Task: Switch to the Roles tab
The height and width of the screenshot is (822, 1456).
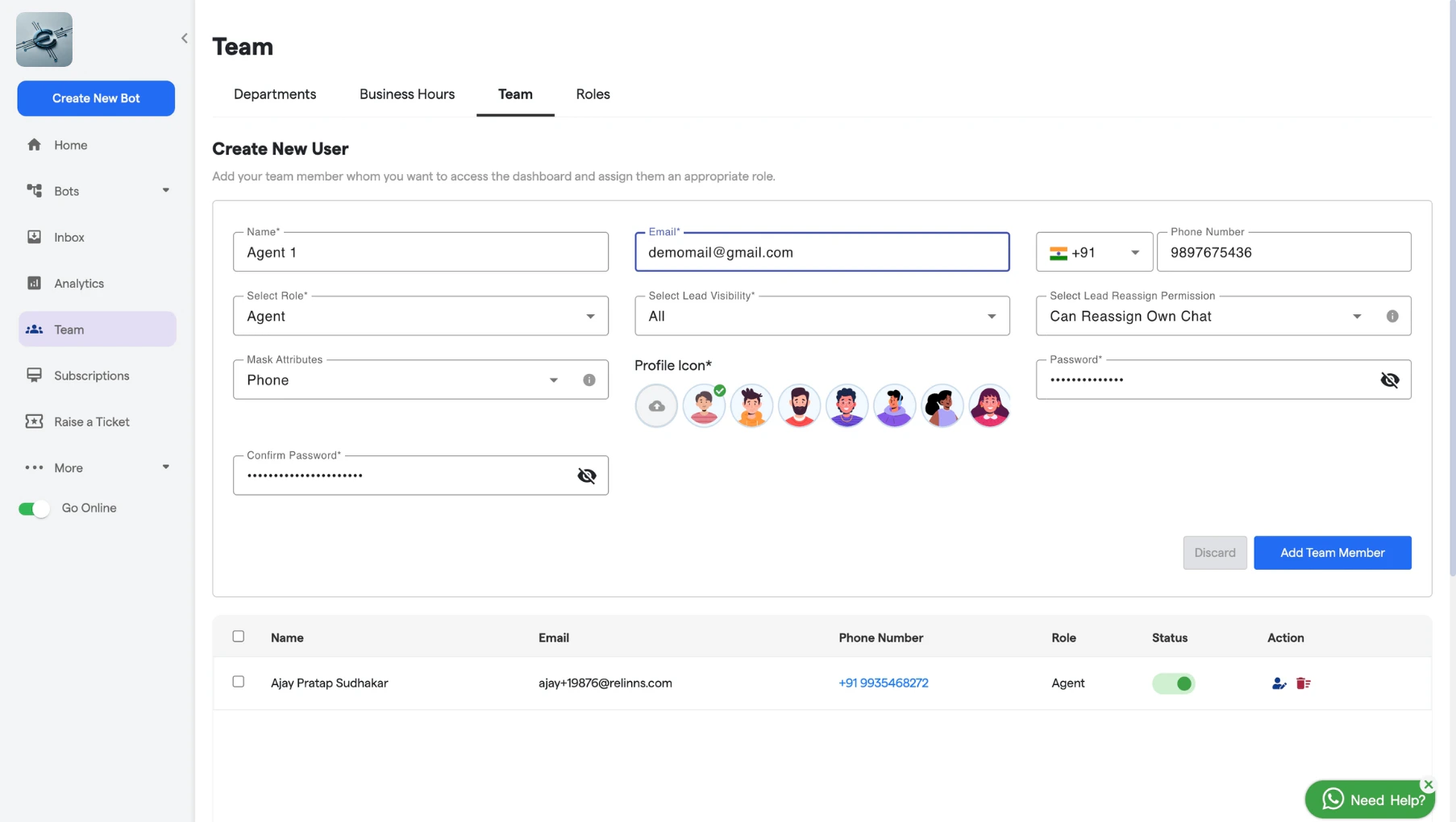Action: [593, 94]
